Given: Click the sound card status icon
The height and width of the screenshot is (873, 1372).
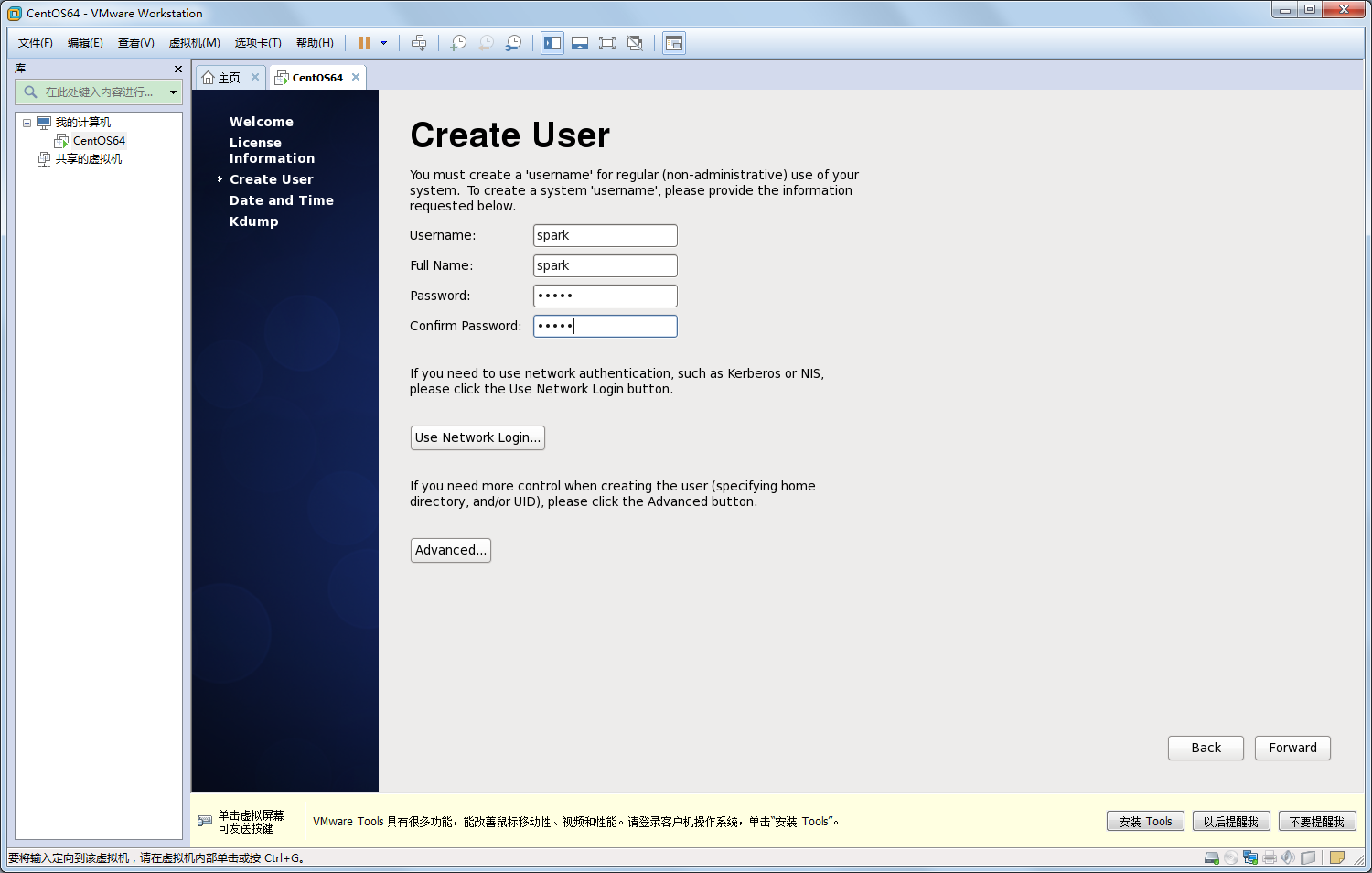Looking at the screenshot, I should coord(1289,857).
